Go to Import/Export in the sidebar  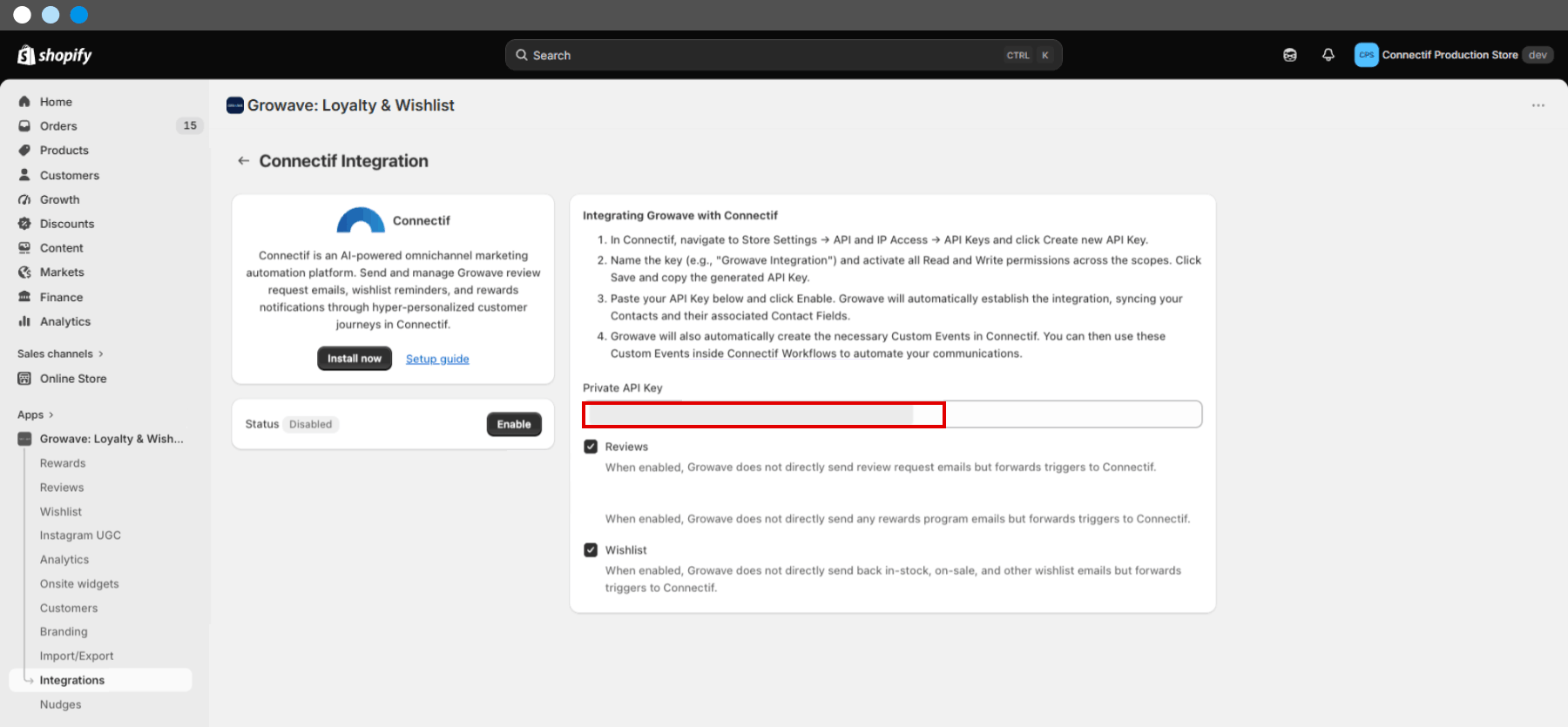[77, 656]
